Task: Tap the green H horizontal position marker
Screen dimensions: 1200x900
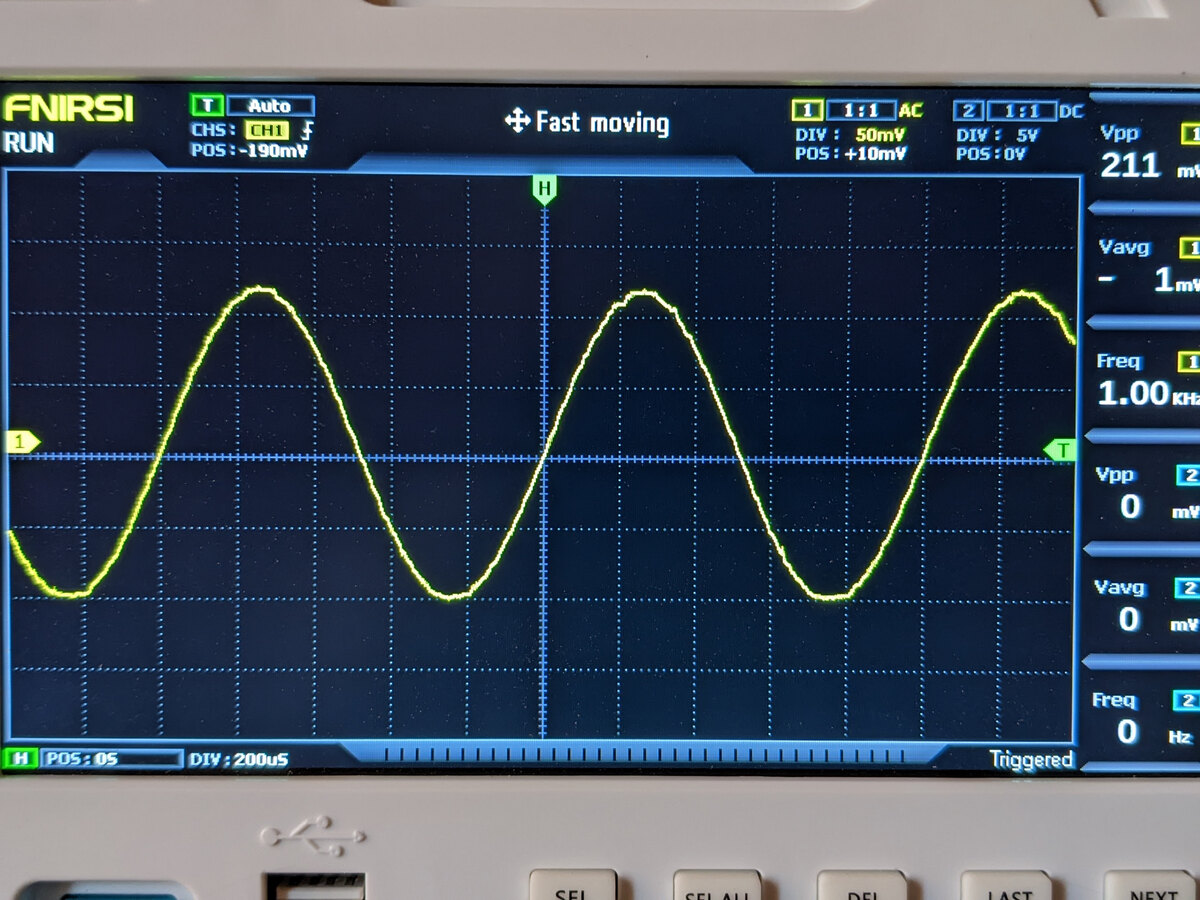Action: 543,188
